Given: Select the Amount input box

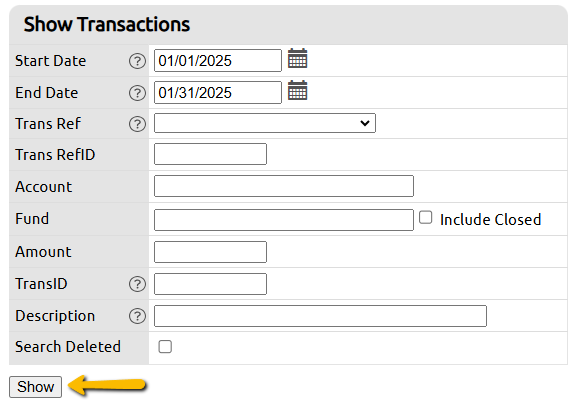Looking at the screenshot, I should pos(210,252).
